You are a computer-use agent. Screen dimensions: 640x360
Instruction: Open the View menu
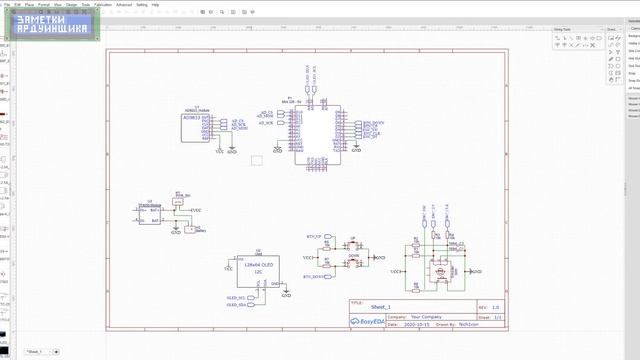tap(58, 5)
